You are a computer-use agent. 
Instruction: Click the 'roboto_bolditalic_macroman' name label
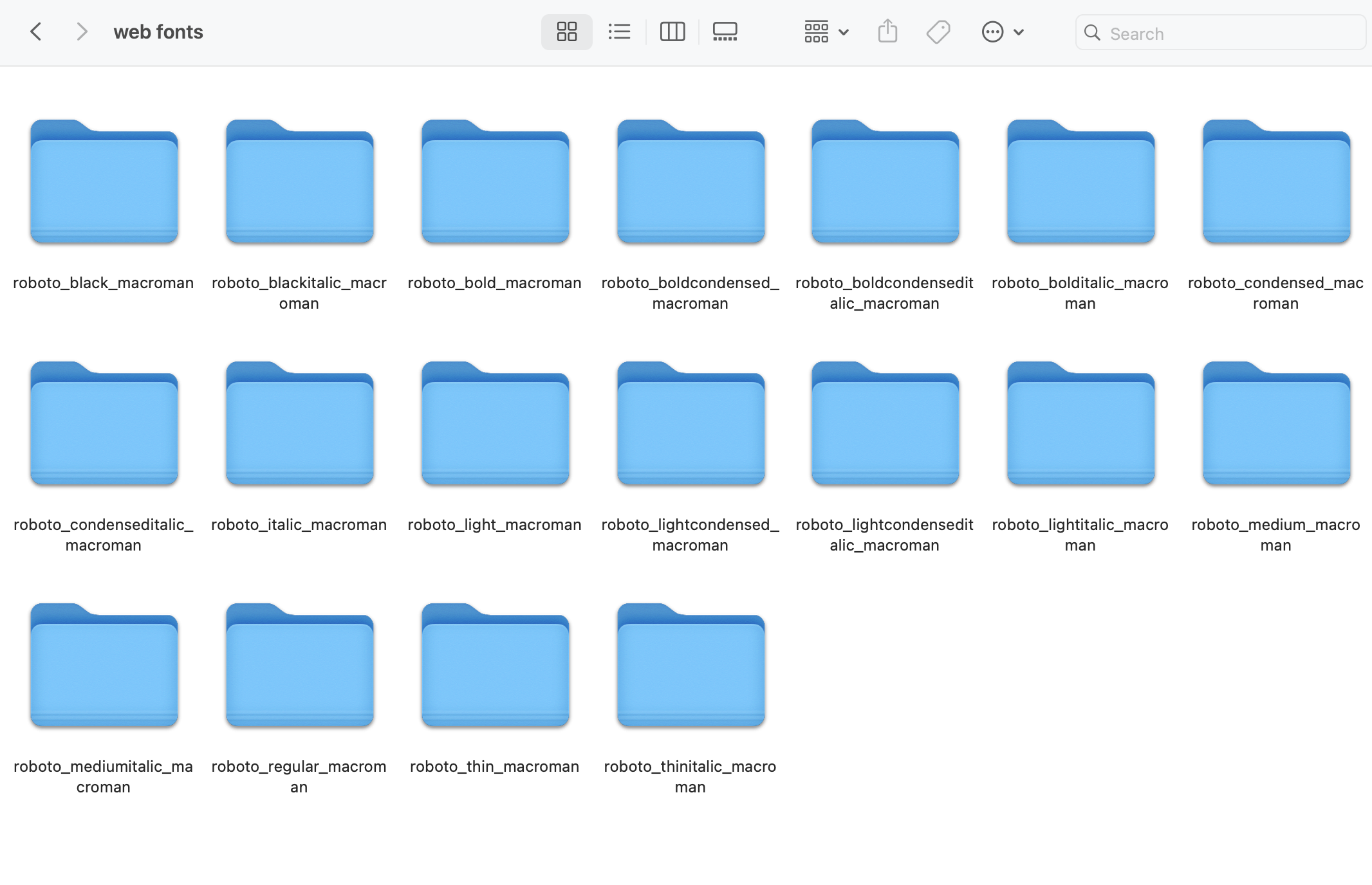1080,293
